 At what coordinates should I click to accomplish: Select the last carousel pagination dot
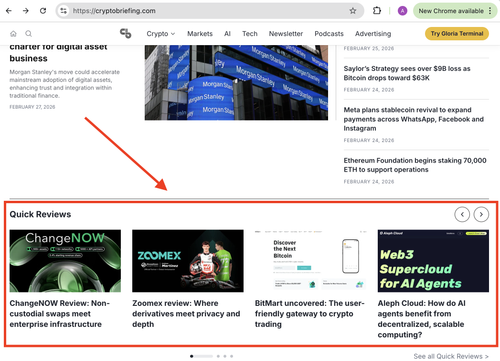coord(231,356)
